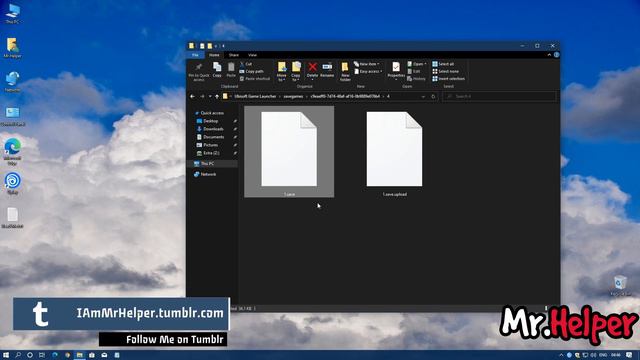The width and height of the screenshot is (640, 360).
Task: Click the taskbar search icon
Action: click(18, 355)
